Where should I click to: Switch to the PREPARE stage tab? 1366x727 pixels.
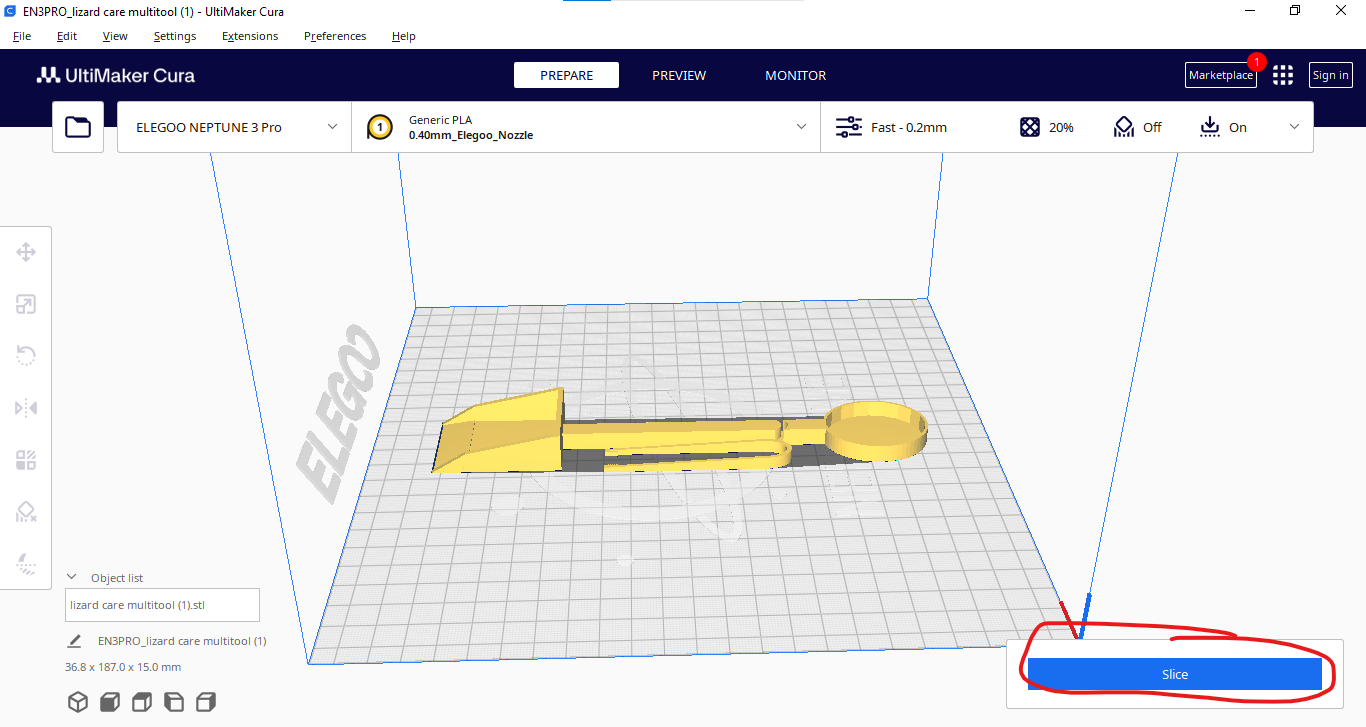566,75
